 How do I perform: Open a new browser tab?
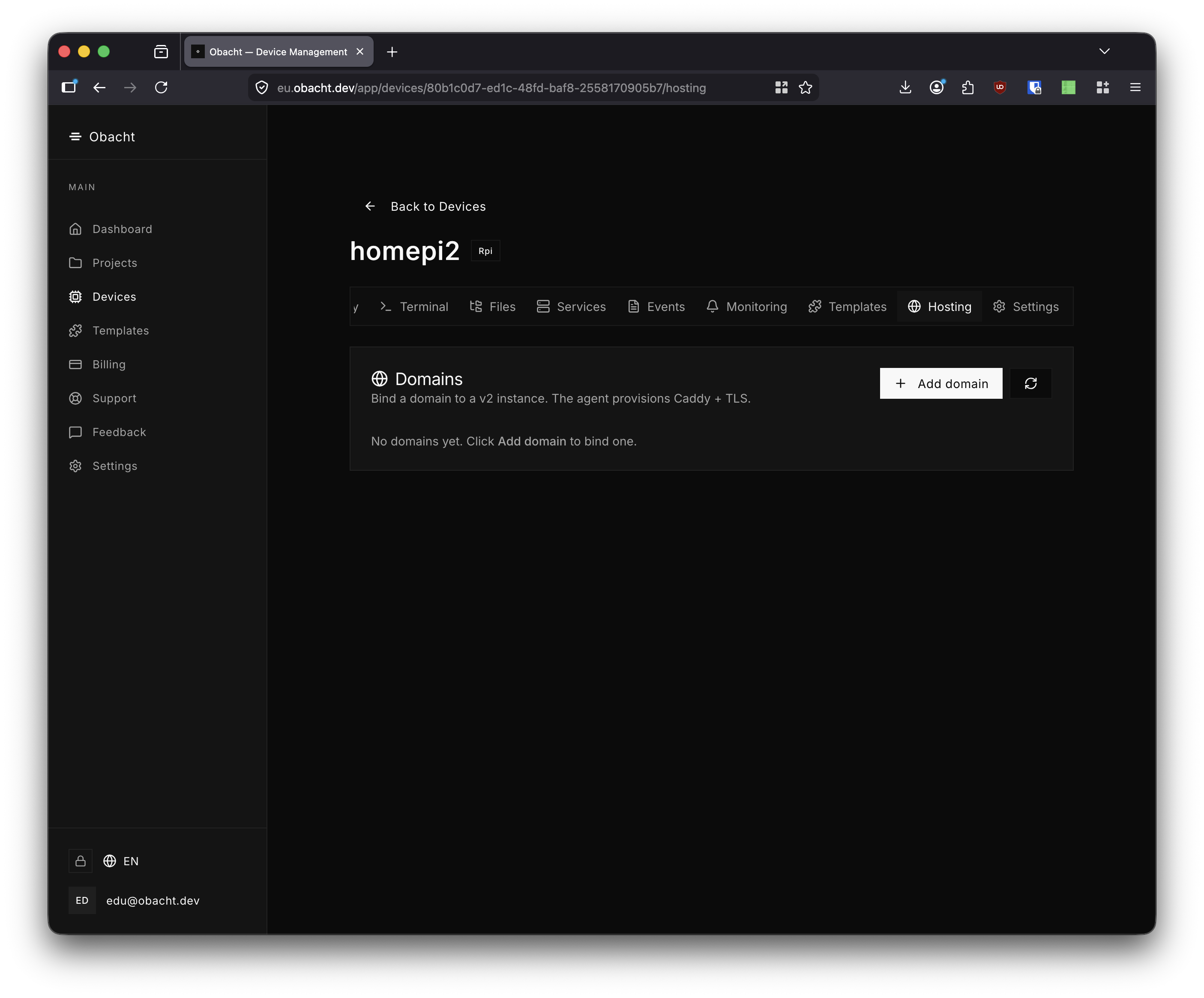pos(392,51)
